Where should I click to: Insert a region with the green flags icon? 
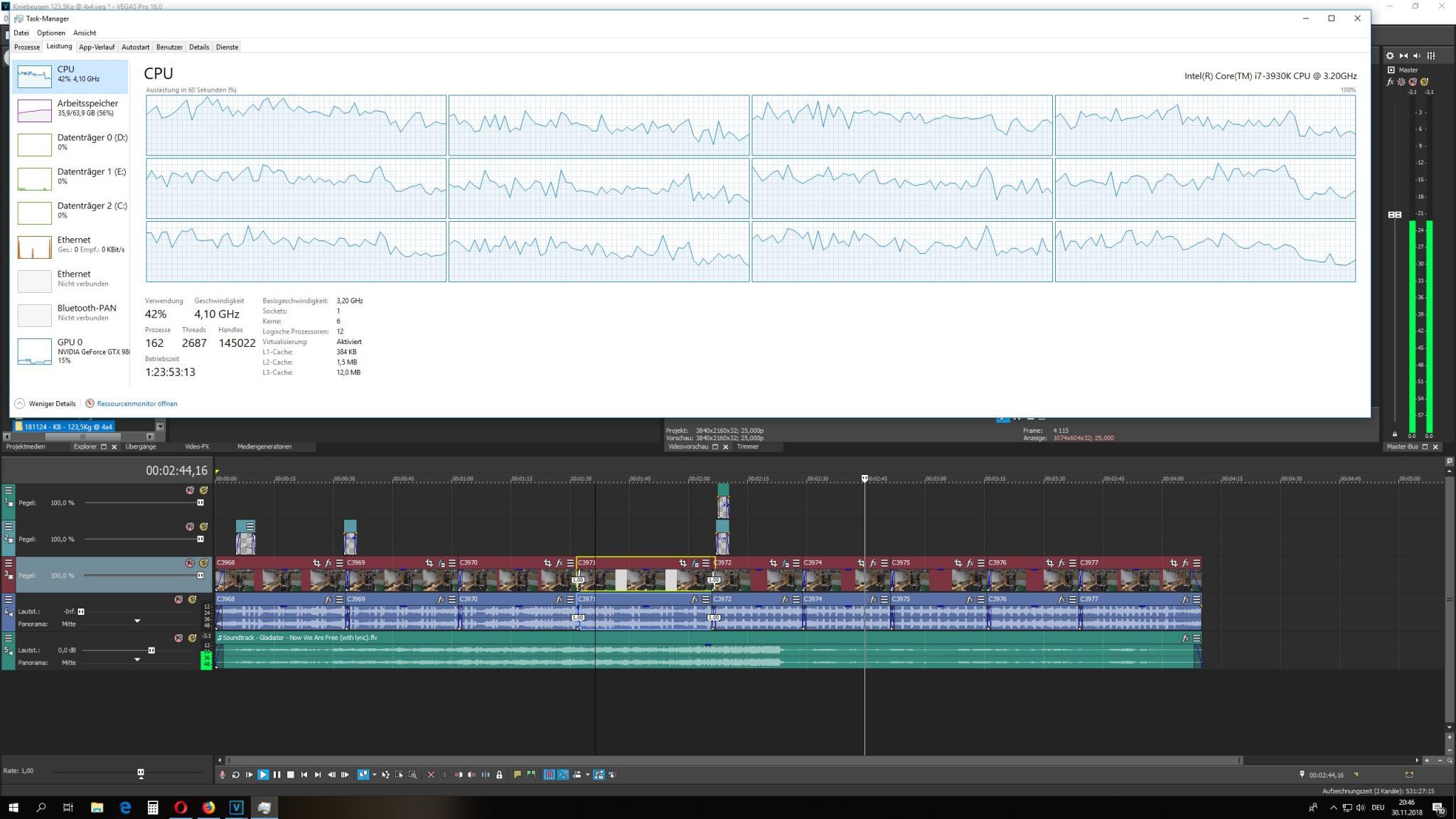click(531, 774)
